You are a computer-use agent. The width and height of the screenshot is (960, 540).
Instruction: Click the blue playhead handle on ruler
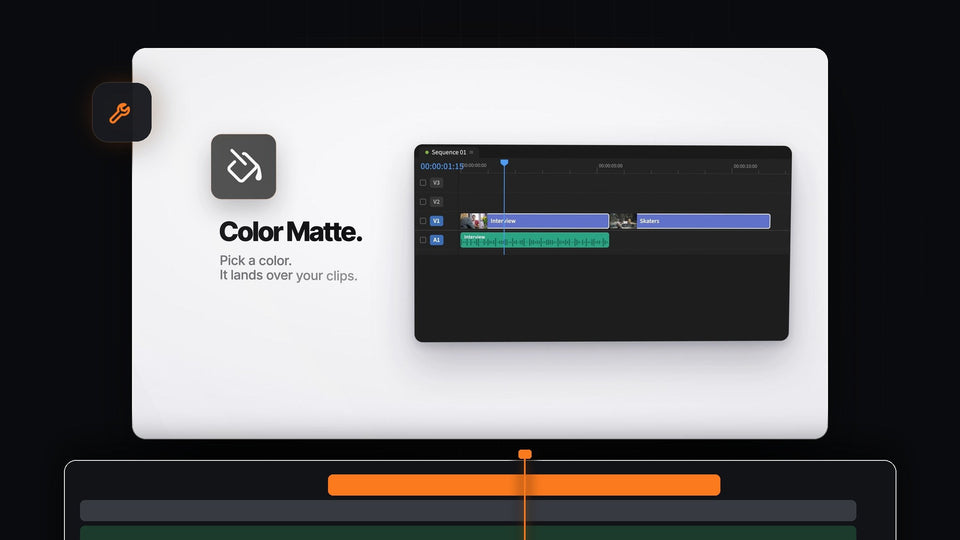(x=504, y=162)
